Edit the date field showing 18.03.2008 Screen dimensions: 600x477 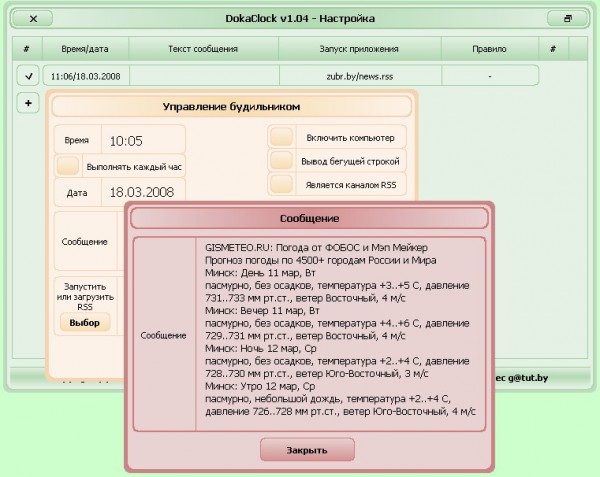tap(143, 192)
